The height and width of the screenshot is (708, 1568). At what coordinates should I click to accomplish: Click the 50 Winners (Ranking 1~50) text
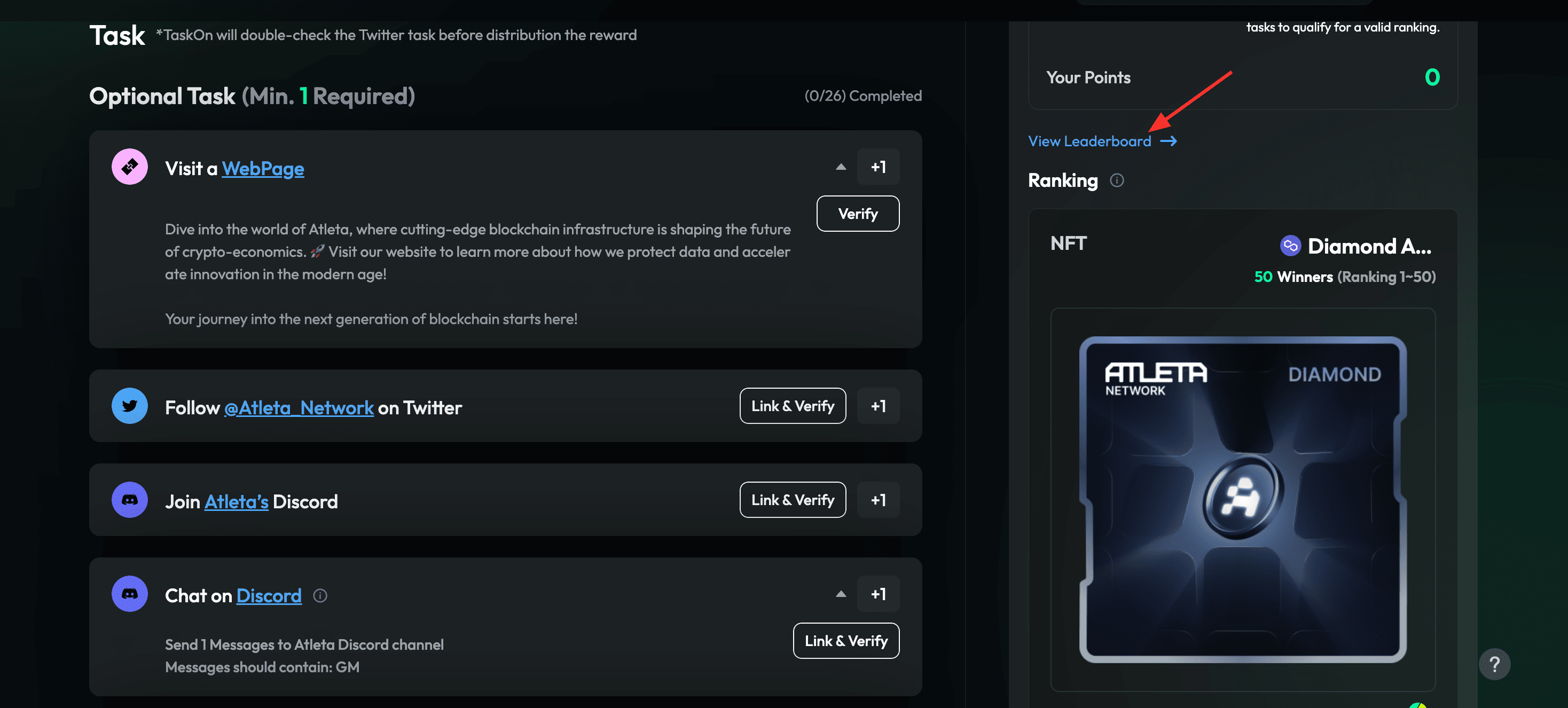(1345, 277)
